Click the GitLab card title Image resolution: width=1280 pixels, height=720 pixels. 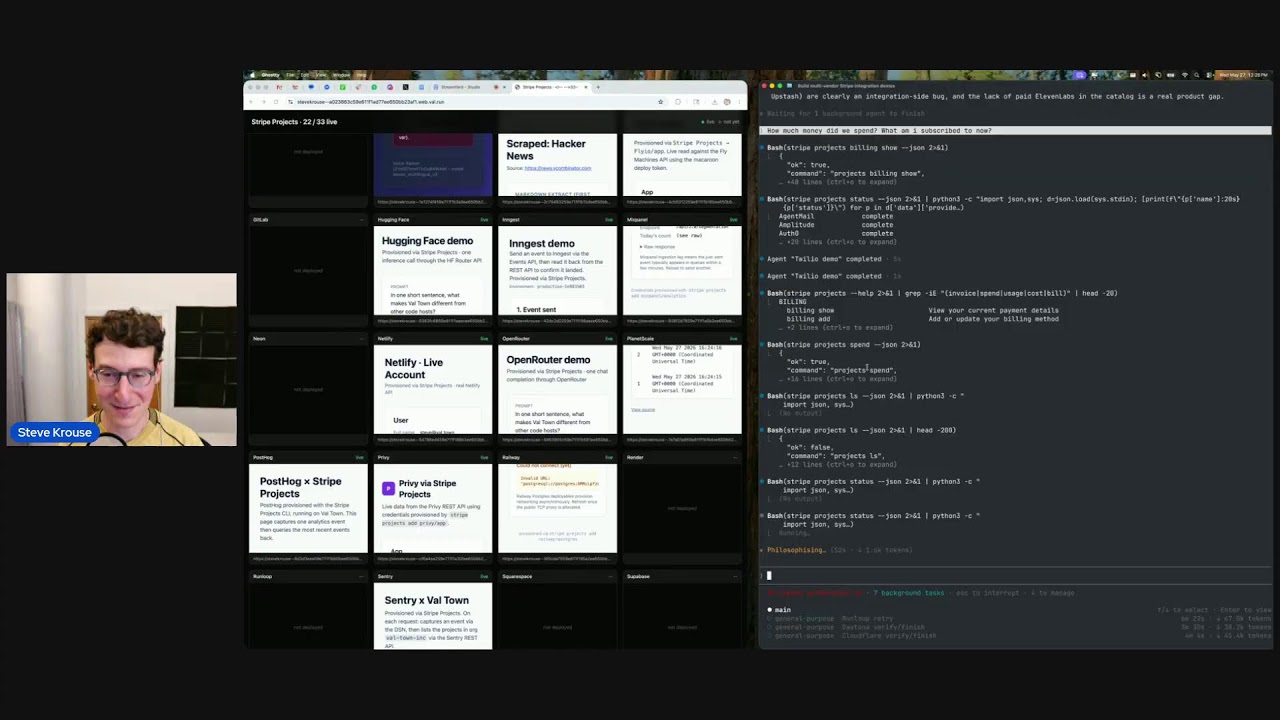click(x=260, y=219)
